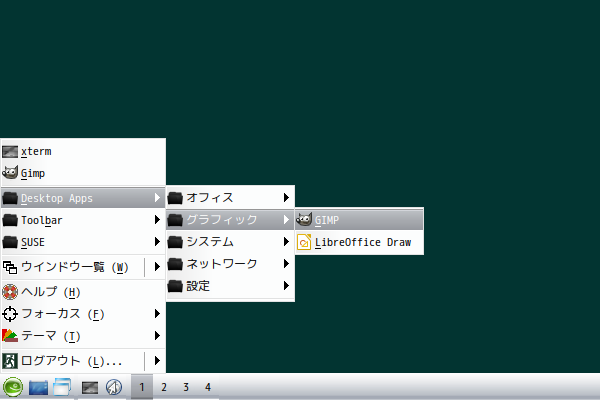
Task: Expand the ネットワーク submenu arrow
Action: [286, 264]
